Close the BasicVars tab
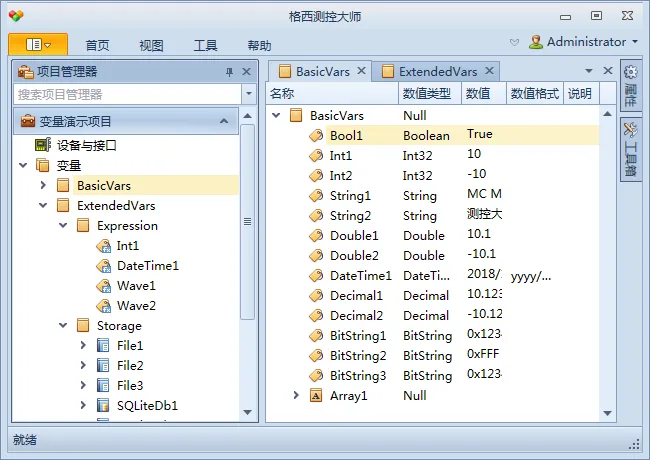650x460 pixels. pos(361,71)
